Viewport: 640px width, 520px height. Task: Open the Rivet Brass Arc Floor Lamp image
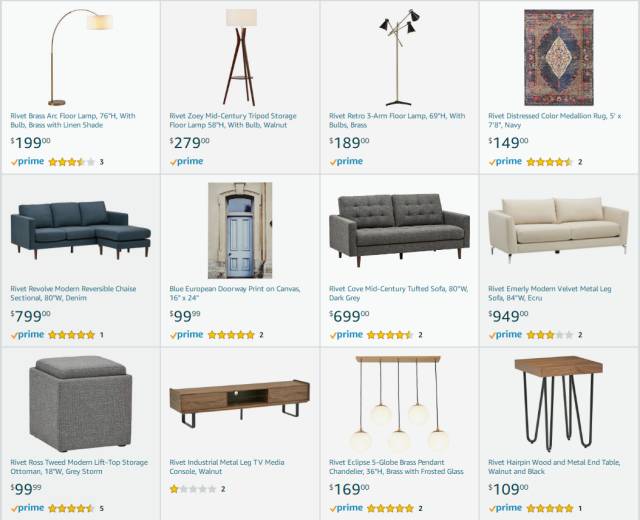pos(80,57)
